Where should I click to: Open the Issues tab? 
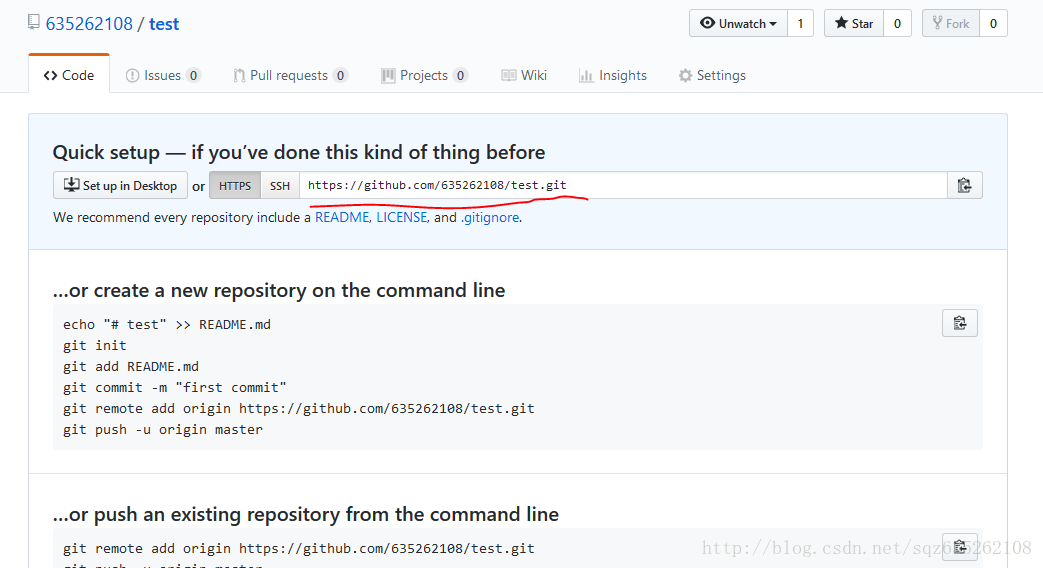click(x=163, y=75)
